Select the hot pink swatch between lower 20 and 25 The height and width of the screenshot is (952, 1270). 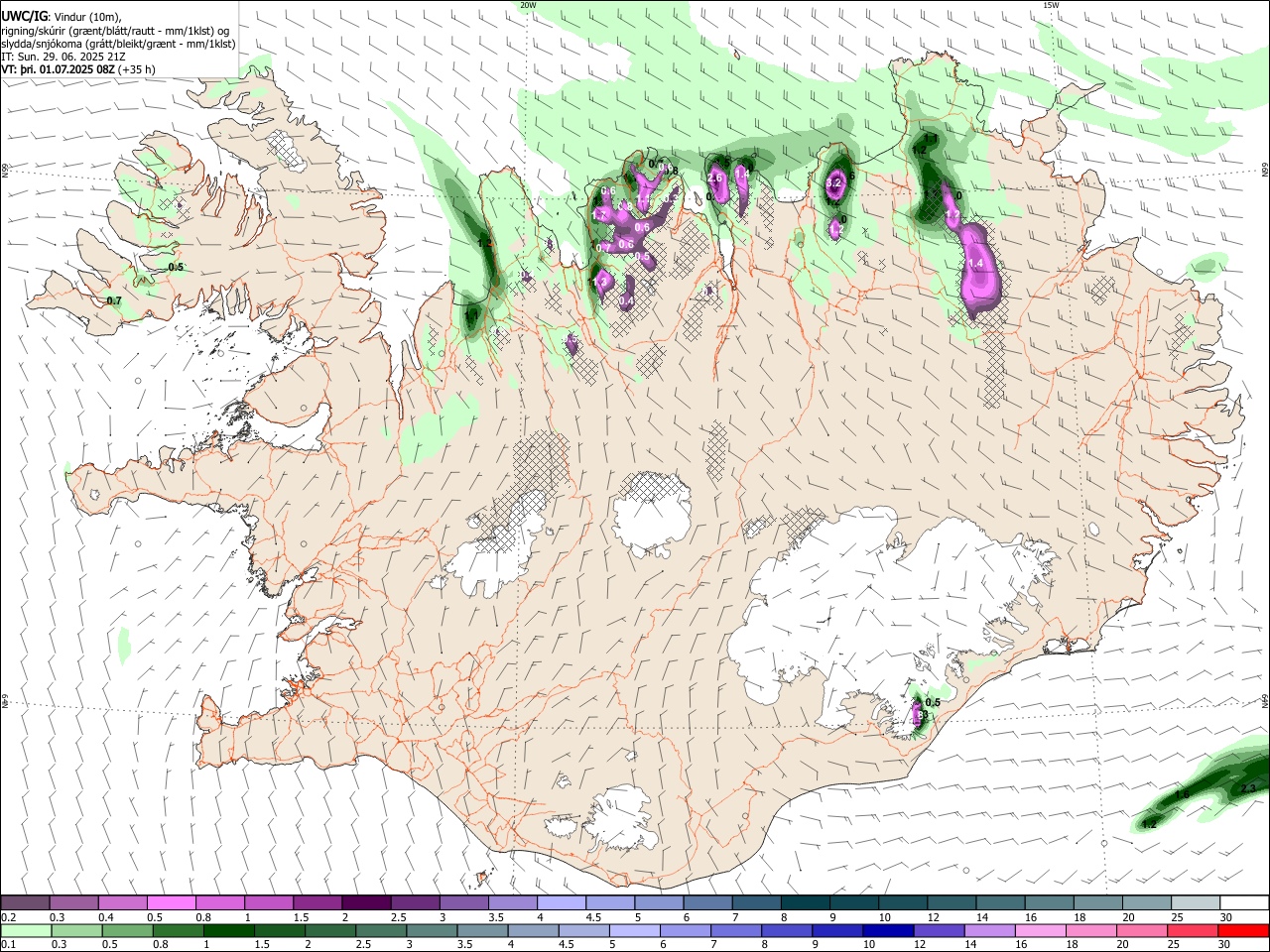1141,931
